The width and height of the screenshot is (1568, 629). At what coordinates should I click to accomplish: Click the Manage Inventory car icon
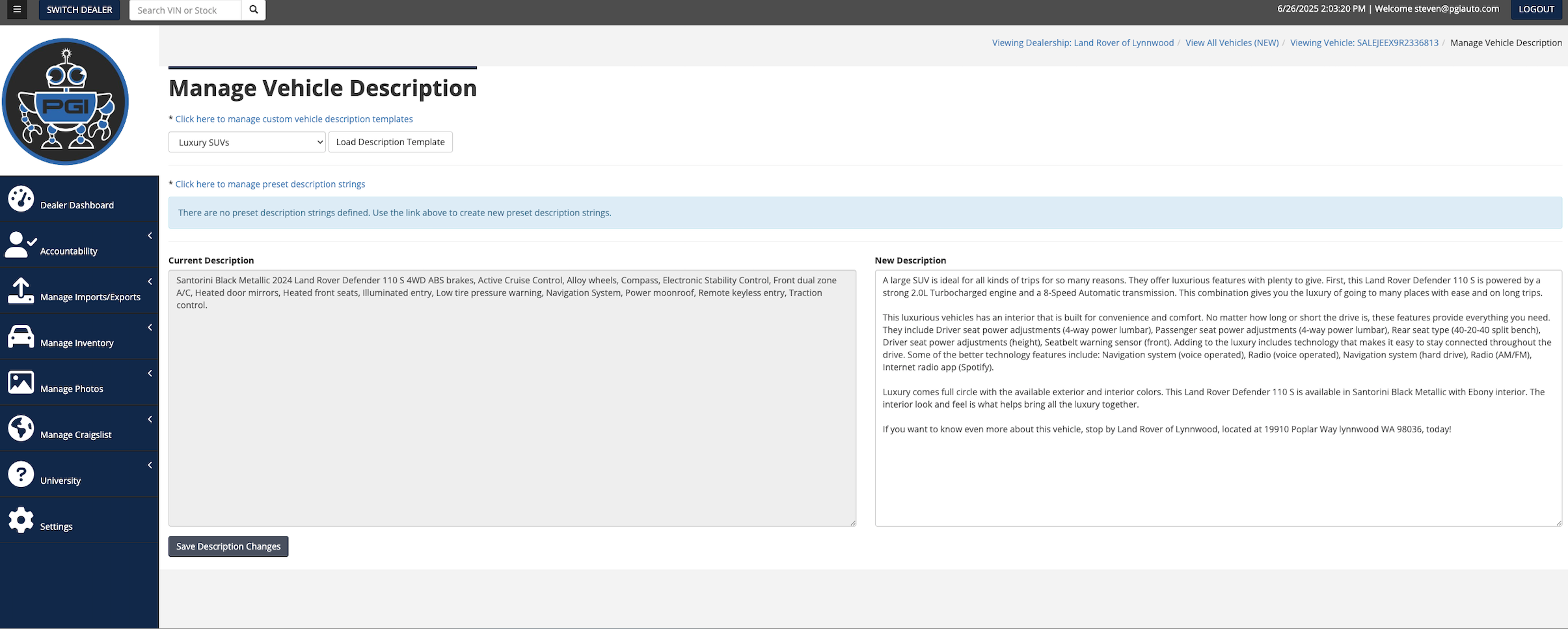(x=21, y=337)
